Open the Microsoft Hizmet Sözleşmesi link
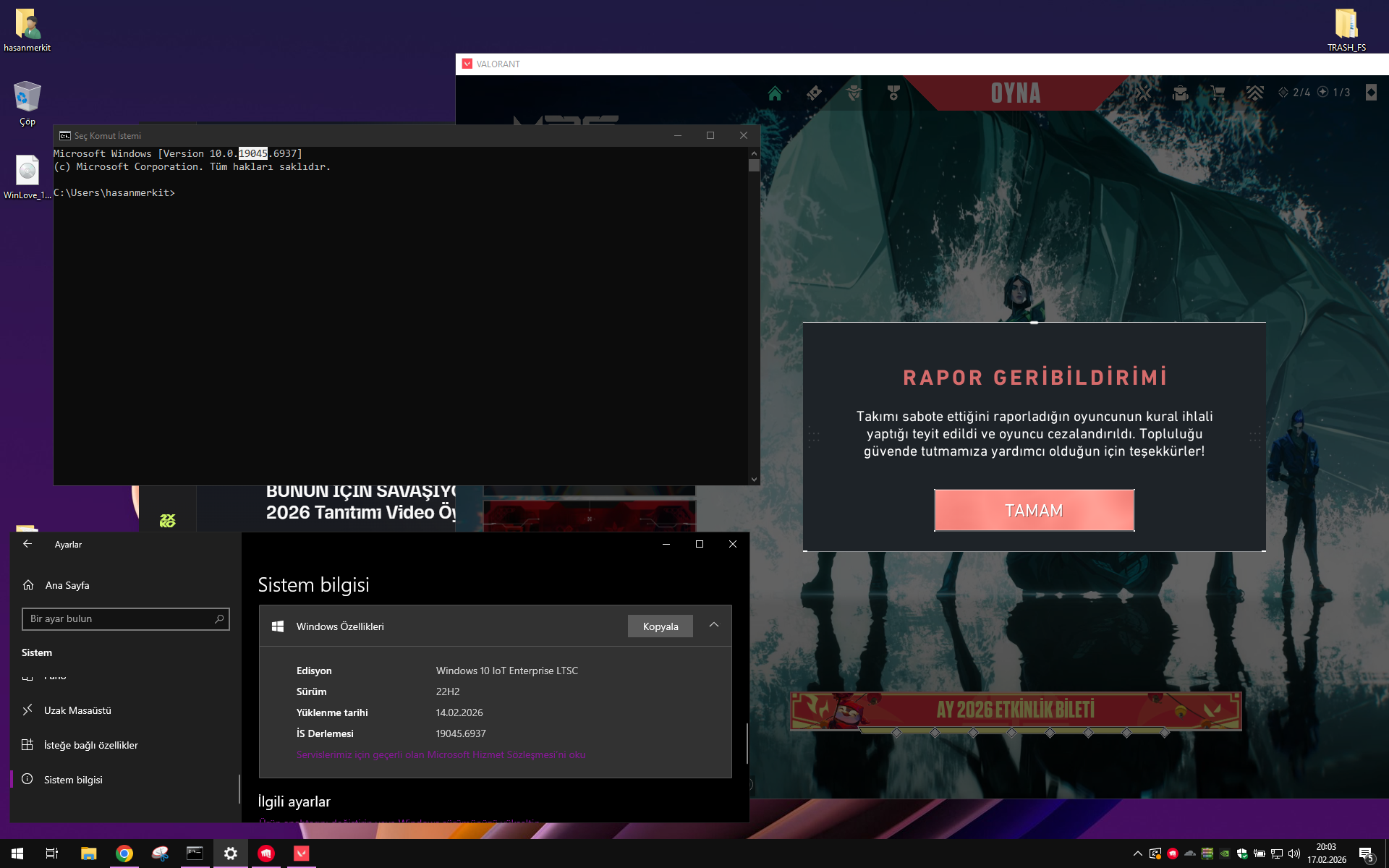Viewport: 1389px width, 868px height. [441, 754]
